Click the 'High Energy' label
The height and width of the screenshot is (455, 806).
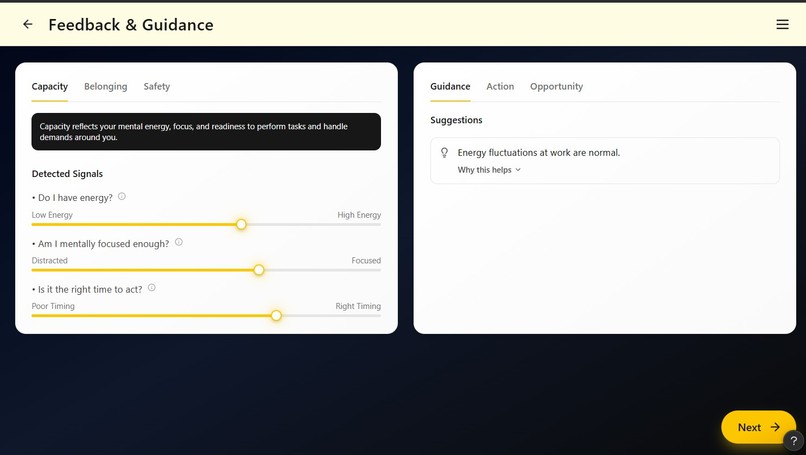click(x=359, y=215)
